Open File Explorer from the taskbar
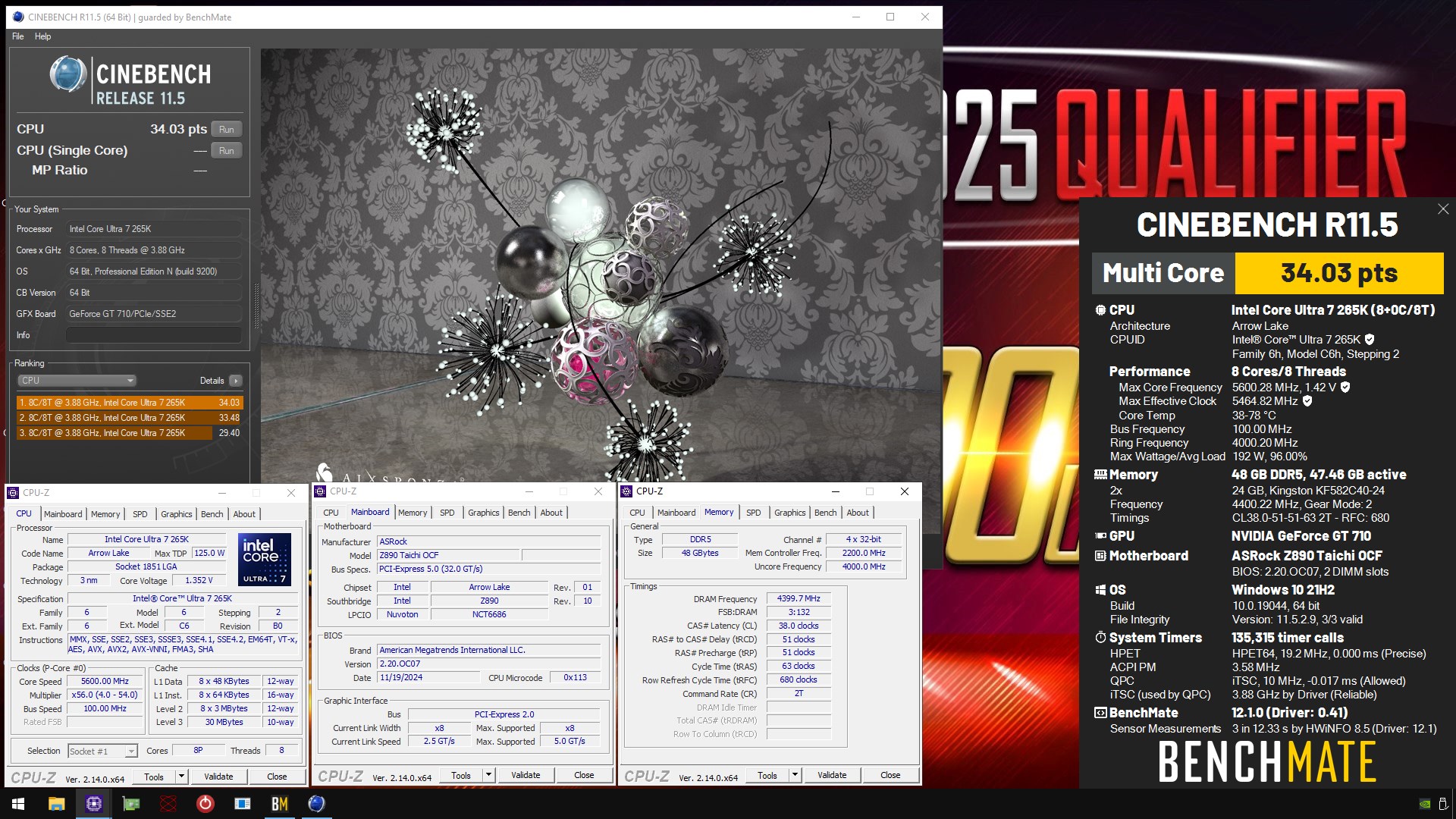 57,804
